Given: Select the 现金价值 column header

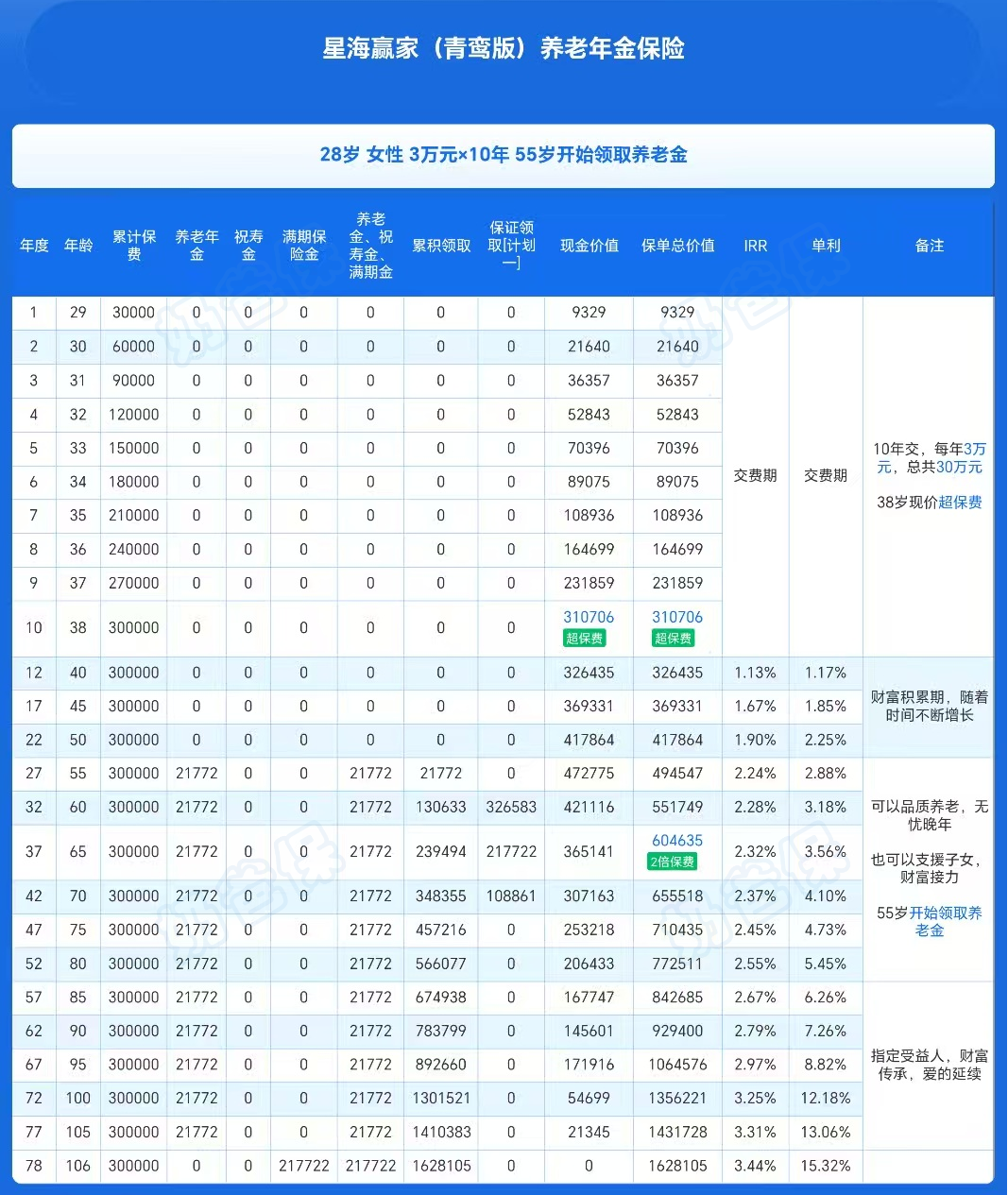Looking at the screenshot, I should (x=589, y=246).
